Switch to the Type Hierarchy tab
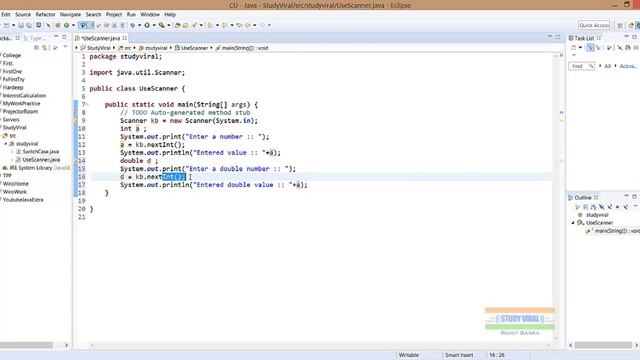This screenshot has width=640, height=360. [36, 38]
